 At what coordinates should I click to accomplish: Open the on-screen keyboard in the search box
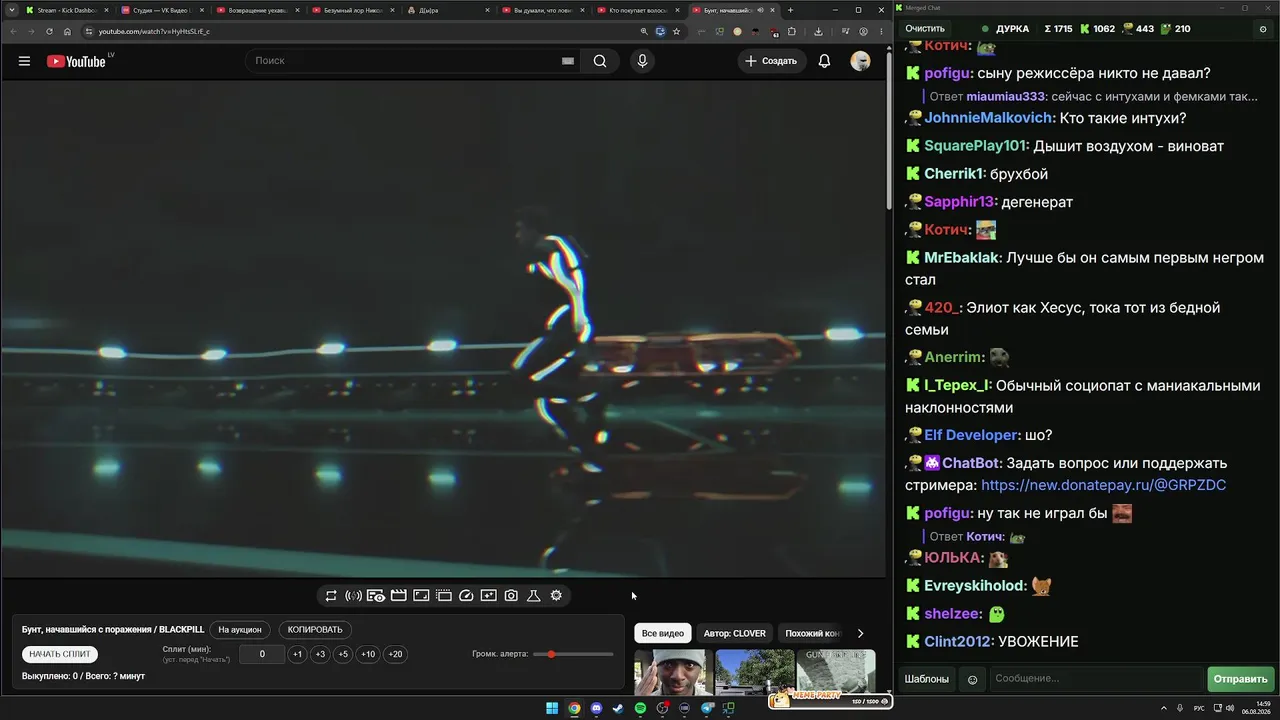568,61
